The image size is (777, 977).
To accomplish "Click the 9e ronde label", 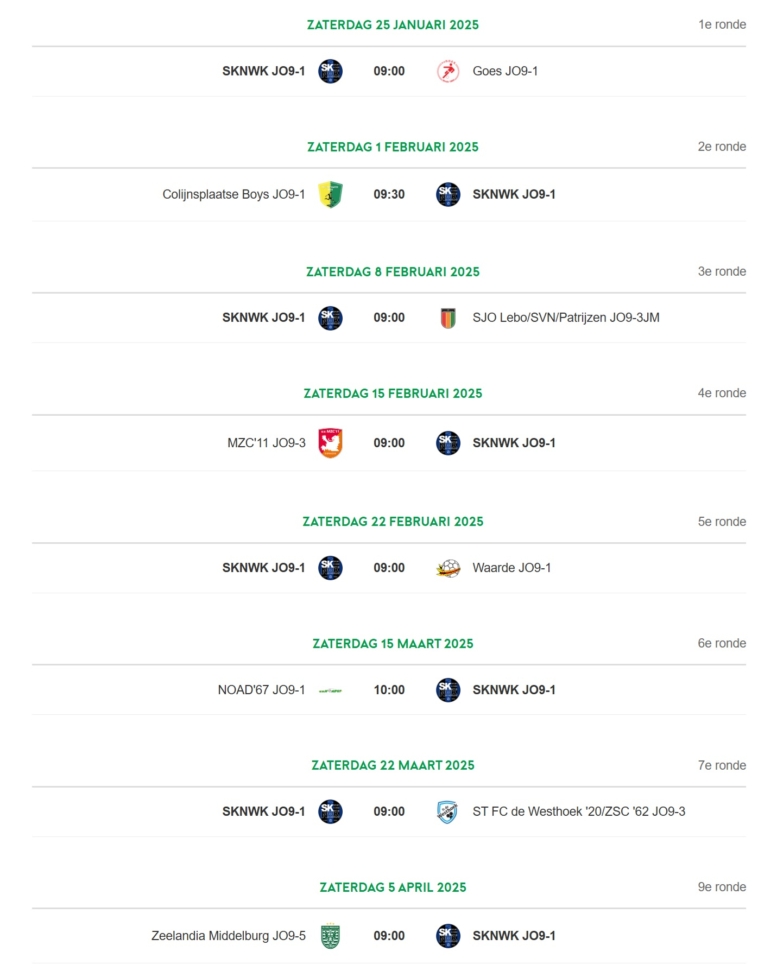I will pos(722,887).
